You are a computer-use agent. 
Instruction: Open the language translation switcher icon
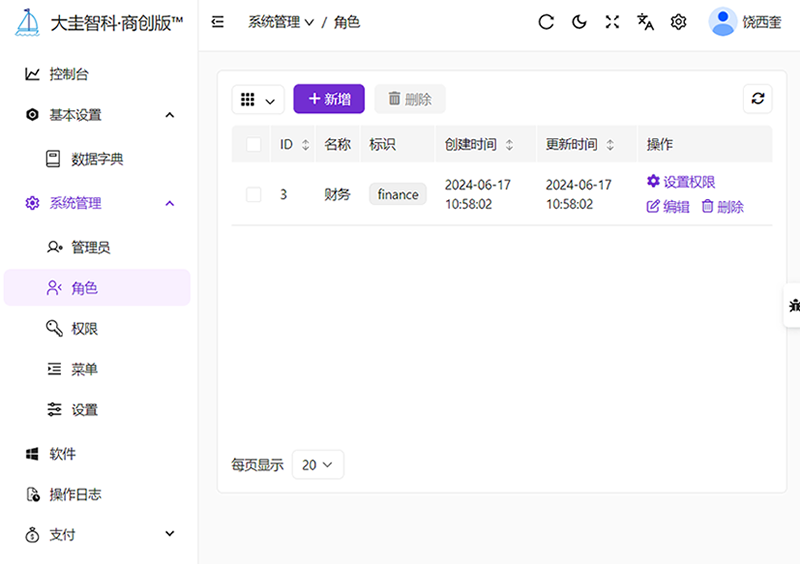(x=645, y=22)
